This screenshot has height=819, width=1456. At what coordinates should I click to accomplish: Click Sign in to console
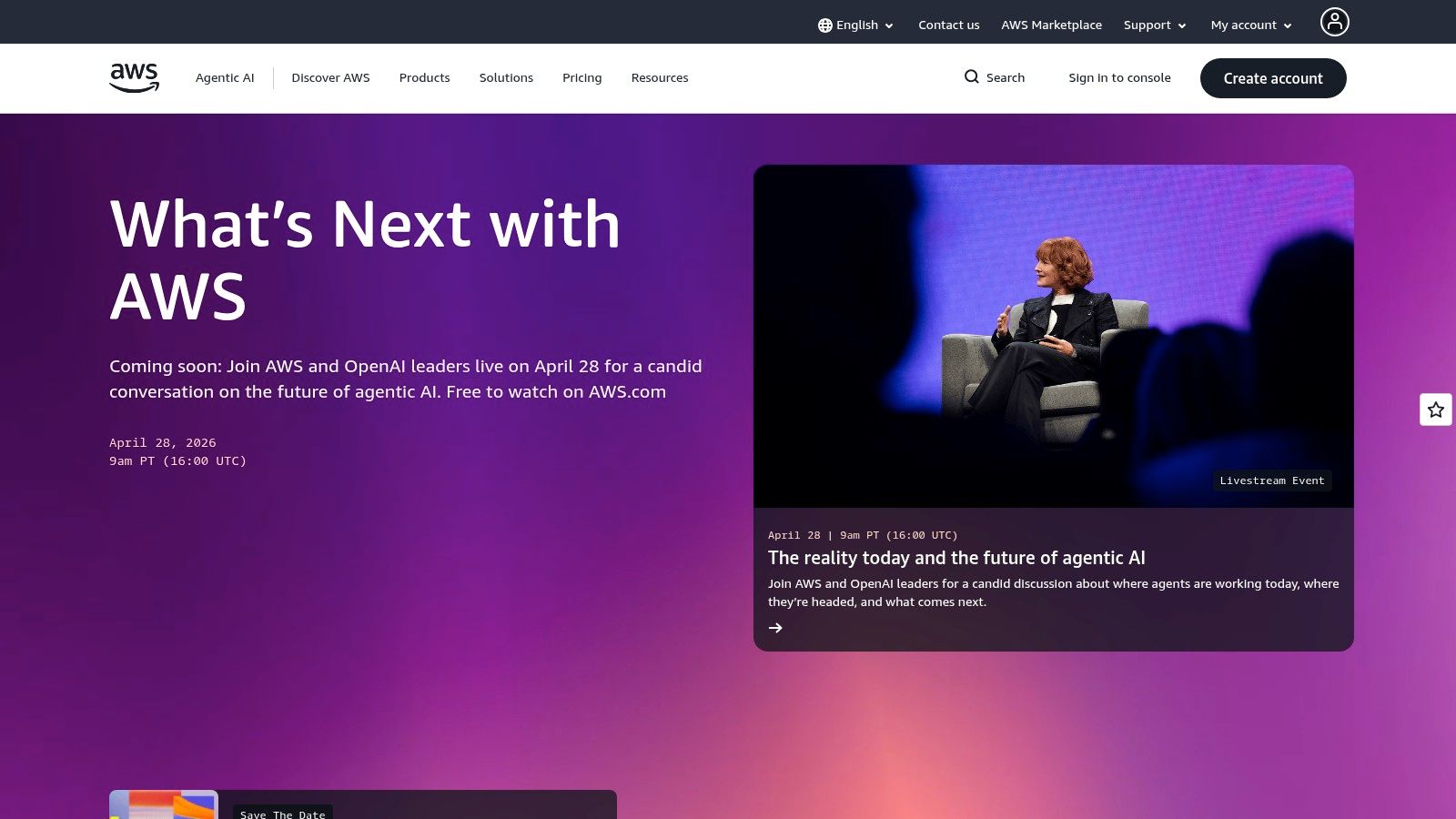click(x=1119, y=78)
